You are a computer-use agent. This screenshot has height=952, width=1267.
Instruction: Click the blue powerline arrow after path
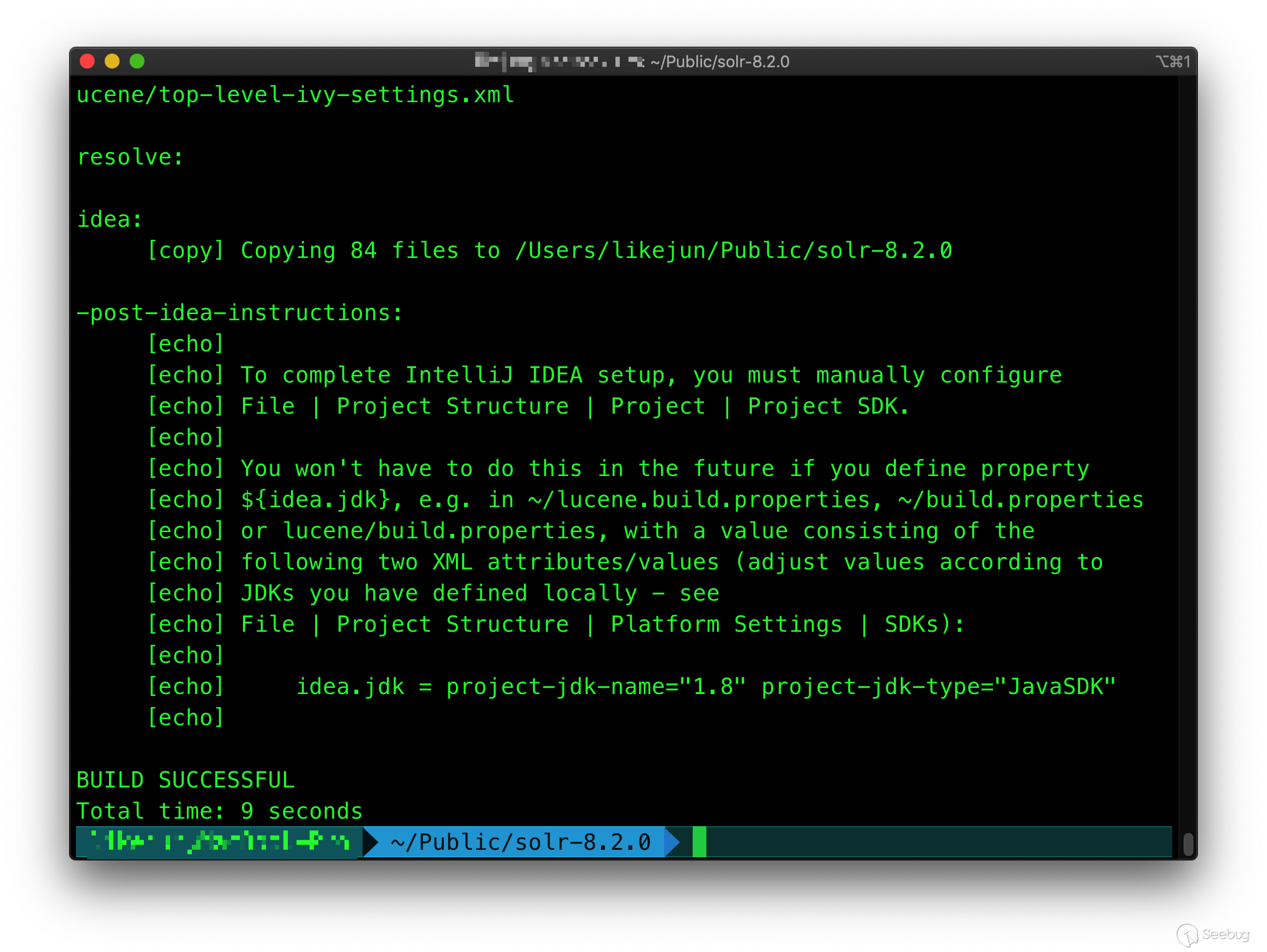tap(673, 842)
